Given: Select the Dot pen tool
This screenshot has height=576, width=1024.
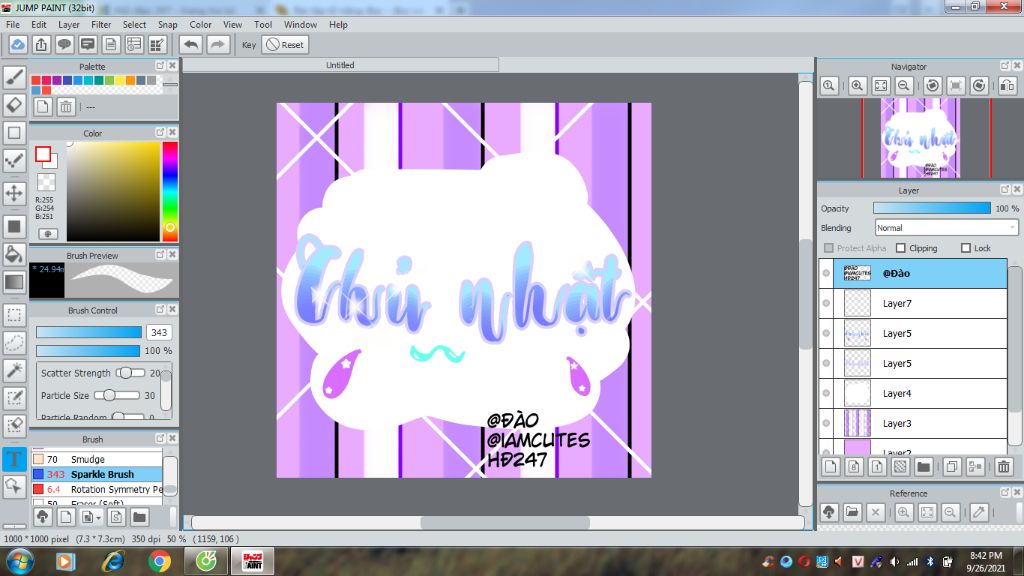Looking at the screenshot, I should tap(14, 160).
